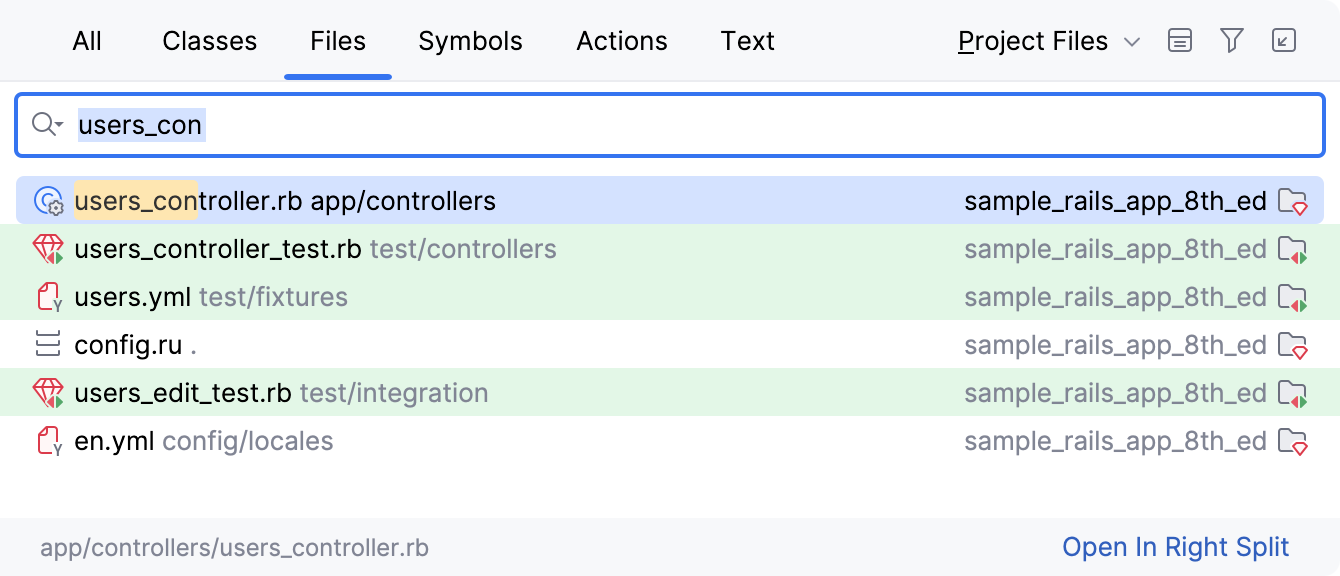The width and height of the screenshot is (1340, 576).
Task: Open search history via magnifier icon
Action: click(x=47, y=125)
